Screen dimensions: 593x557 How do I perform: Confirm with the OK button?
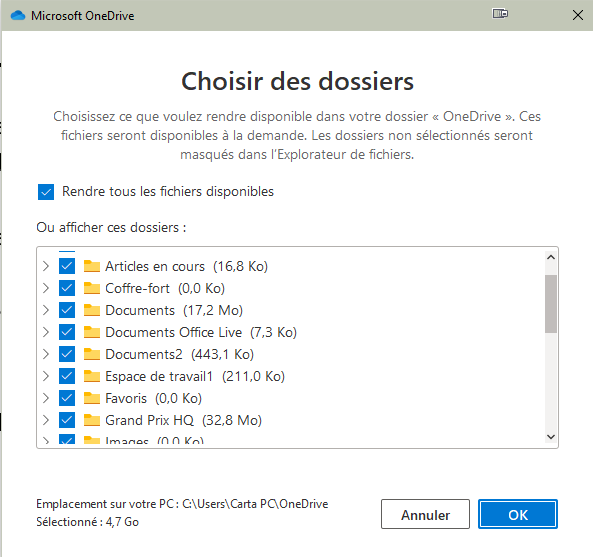[x=518, y=514]
